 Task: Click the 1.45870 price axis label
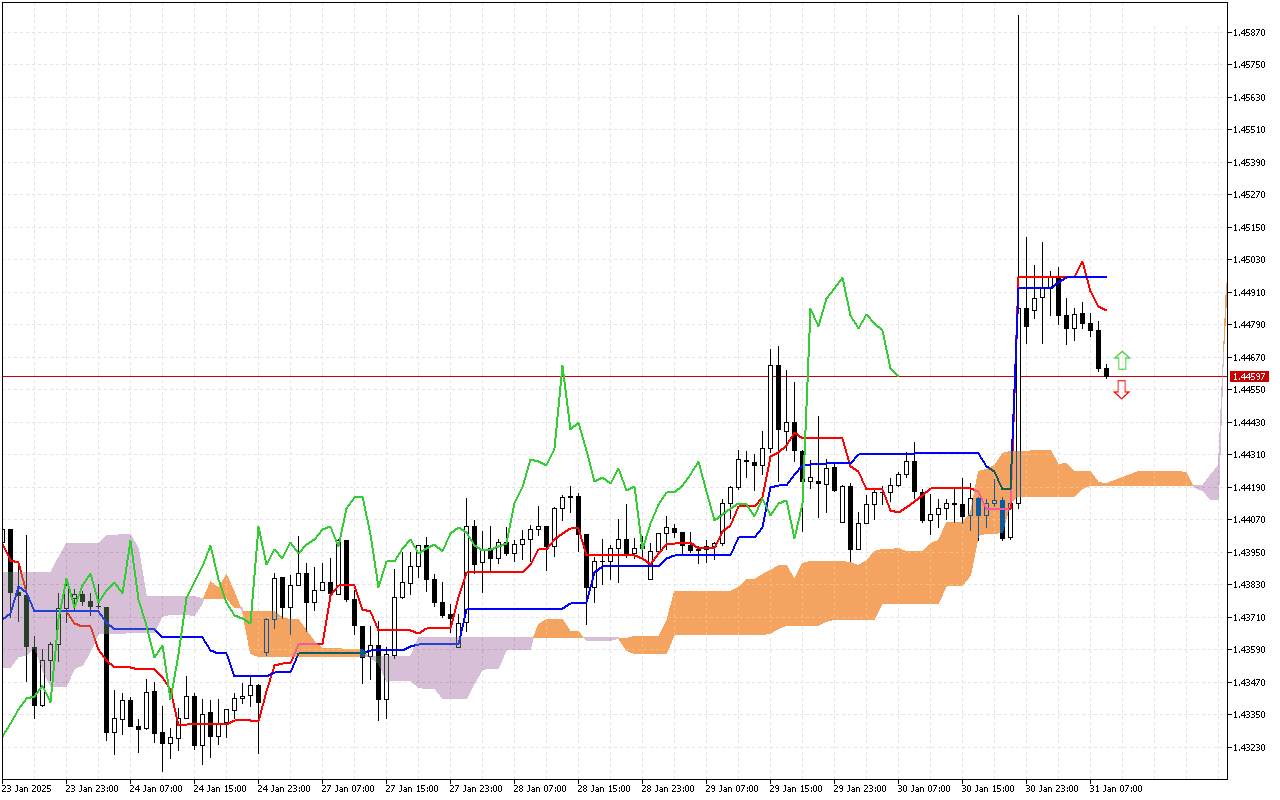click(x=1250, y=33)
